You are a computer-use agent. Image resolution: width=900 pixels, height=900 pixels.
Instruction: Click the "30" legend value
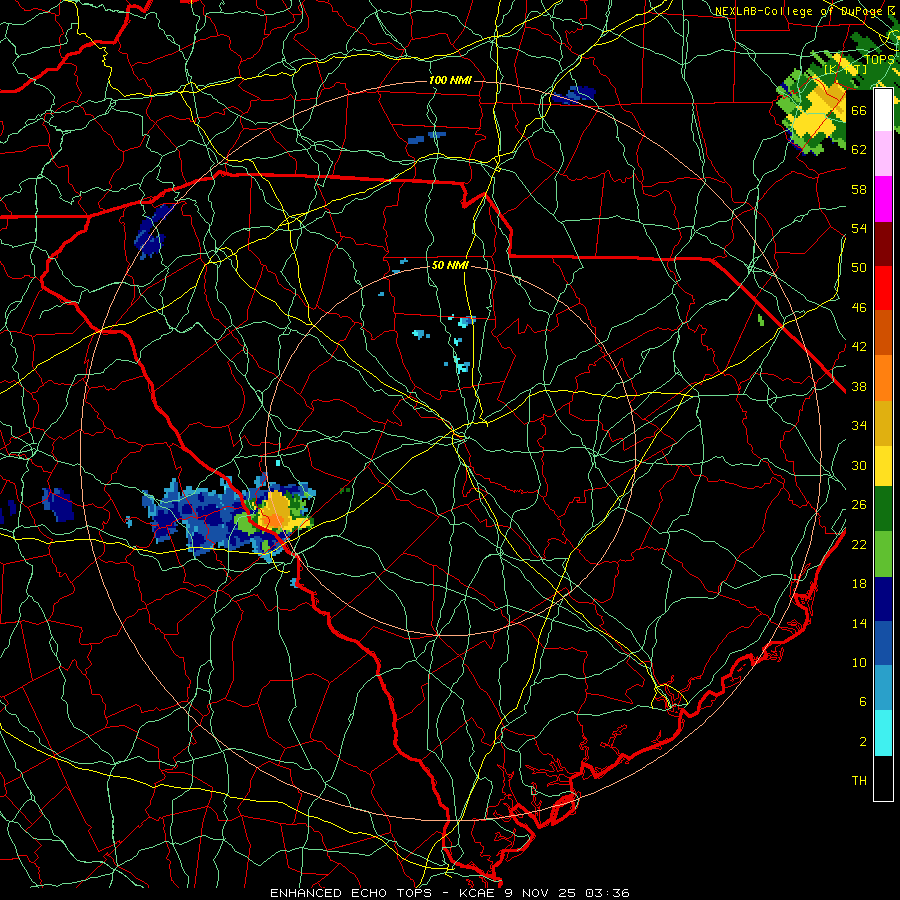click(859, 465)
